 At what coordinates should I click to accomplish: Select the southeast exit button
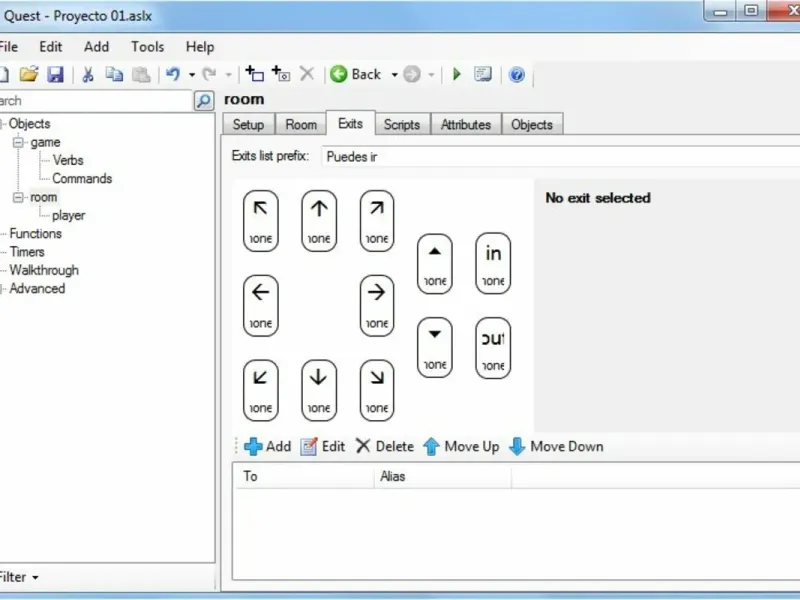pyautogui.click(x=377, y=390)
